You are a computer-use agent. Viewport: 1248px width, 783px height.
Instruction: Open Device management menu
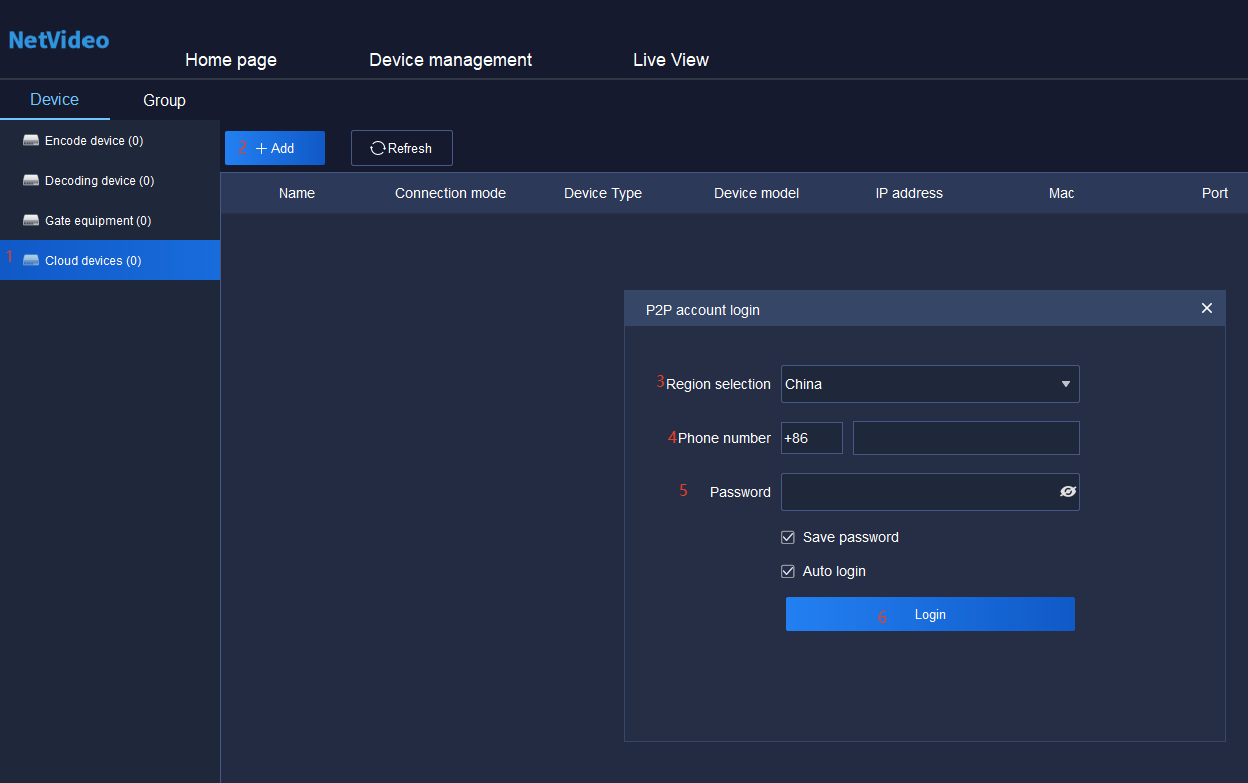(451, 60)
